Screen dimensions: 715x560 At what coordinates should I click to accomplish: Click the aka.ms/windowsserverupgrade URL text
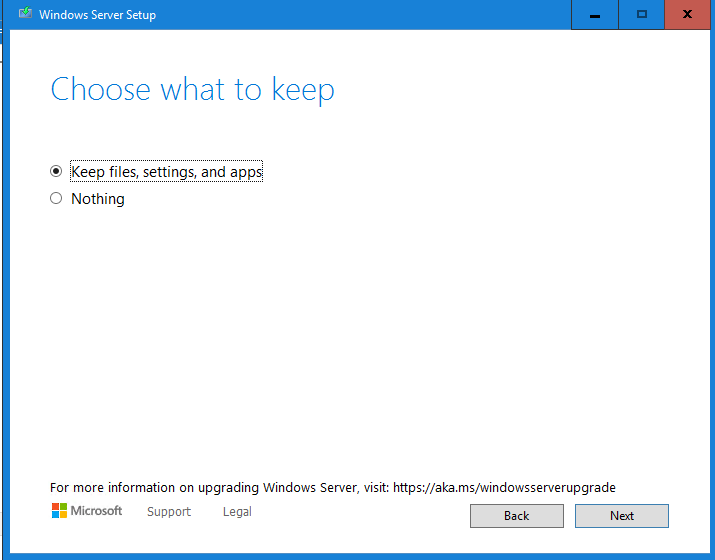pyautogui.click(x=504, y=488)
